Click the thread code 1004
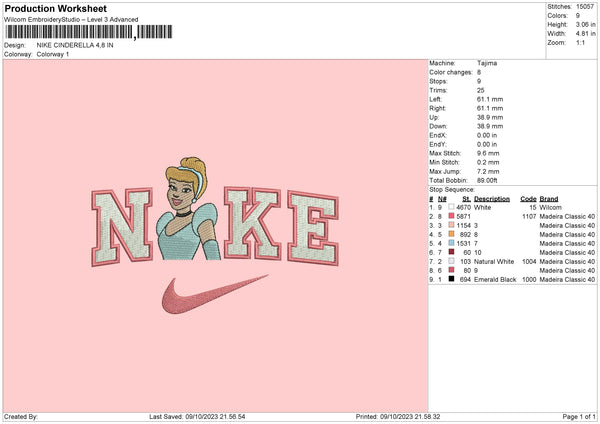Image resolution: width=600 pixels, height=424 pixels. pyautogui.click(x=529, y=261)
